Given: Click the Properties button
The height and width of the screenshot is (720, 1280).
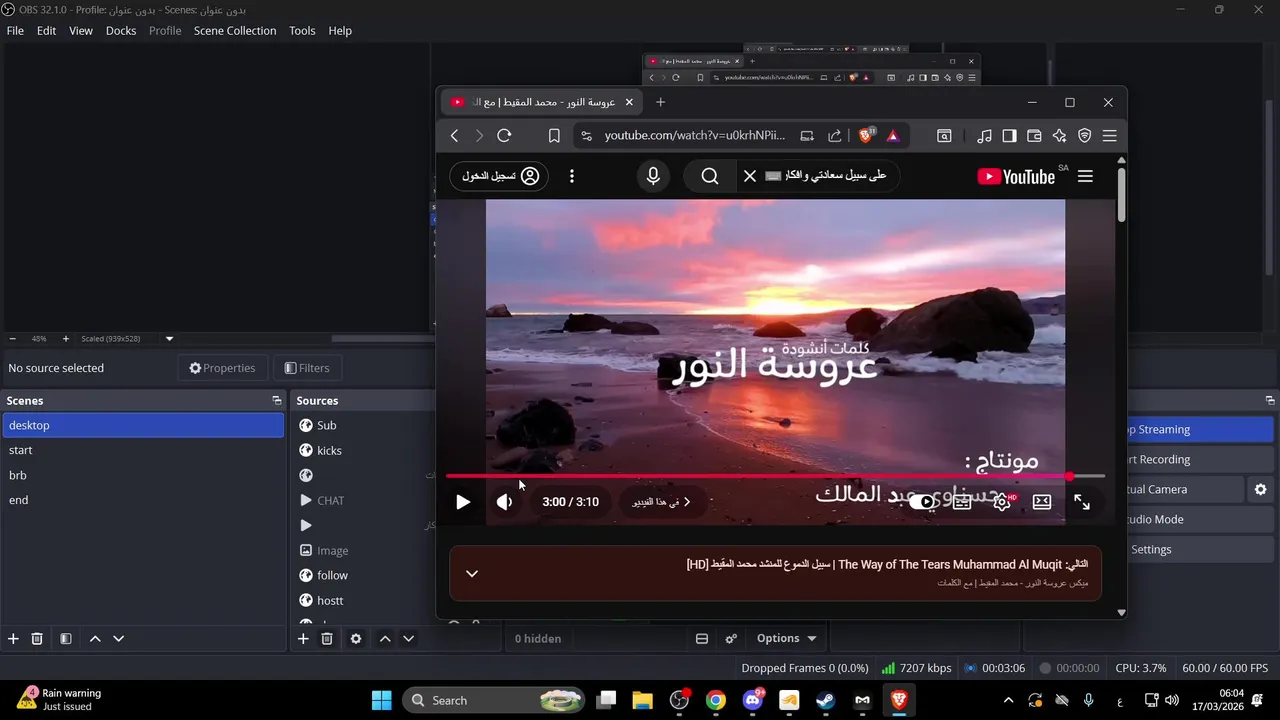Looking at the screenshot, I should [223, 368].
